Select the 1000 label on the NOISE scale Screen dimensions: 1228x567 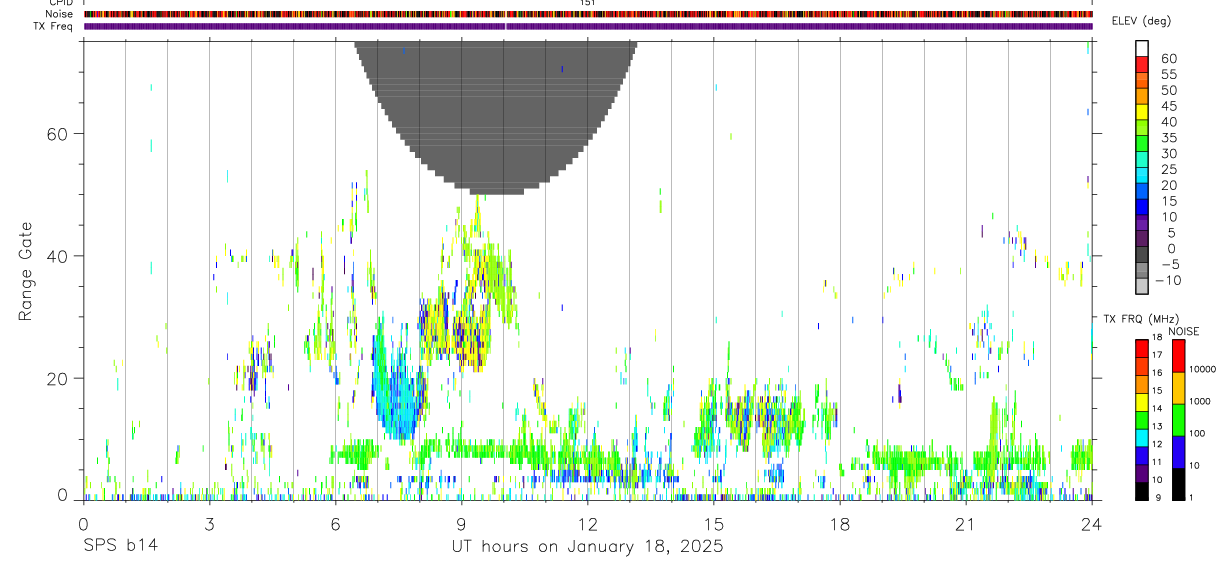1199,402
